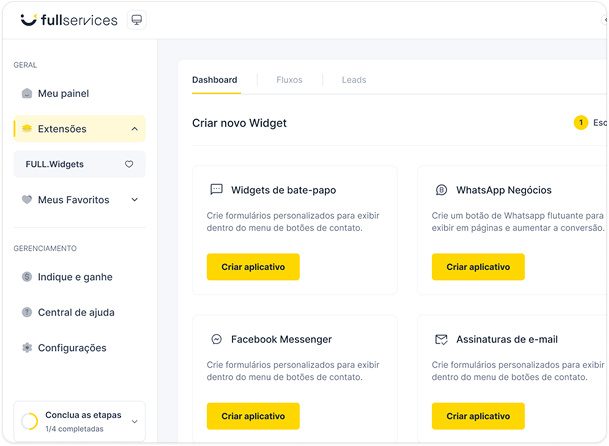Image resolution: width=609 pixels, height=446 pixels.
Task: Click the Assinaturas de e-mail envelope icon
Action: [x=441, y=339]
